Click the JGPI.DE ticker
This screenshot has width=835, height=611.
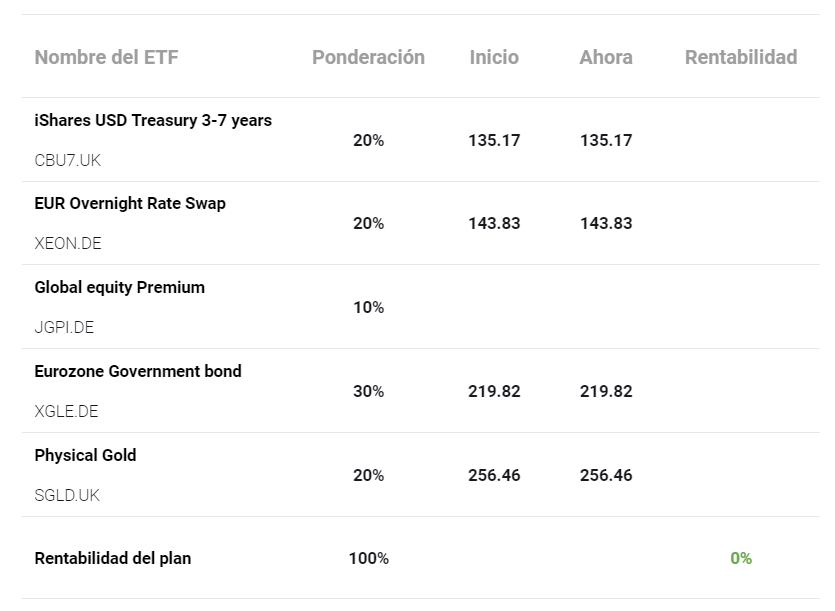[64, 327]
